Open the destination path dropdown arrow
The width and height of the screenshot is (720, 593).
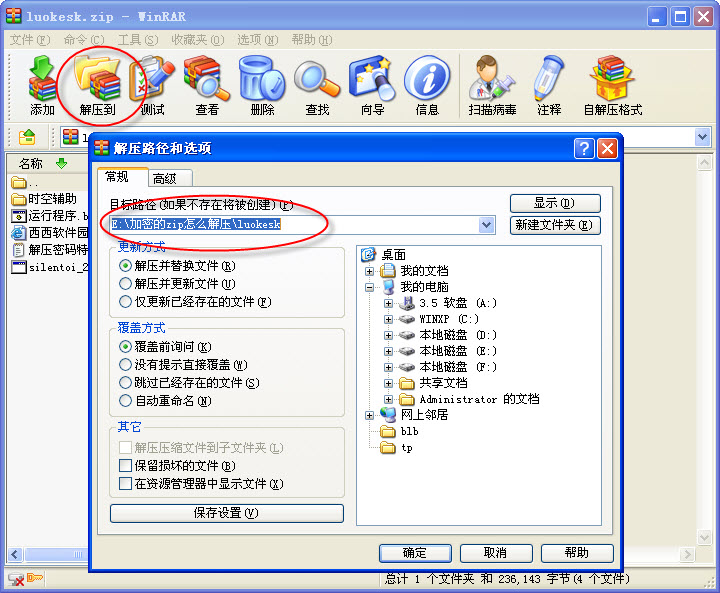(486, 225)
